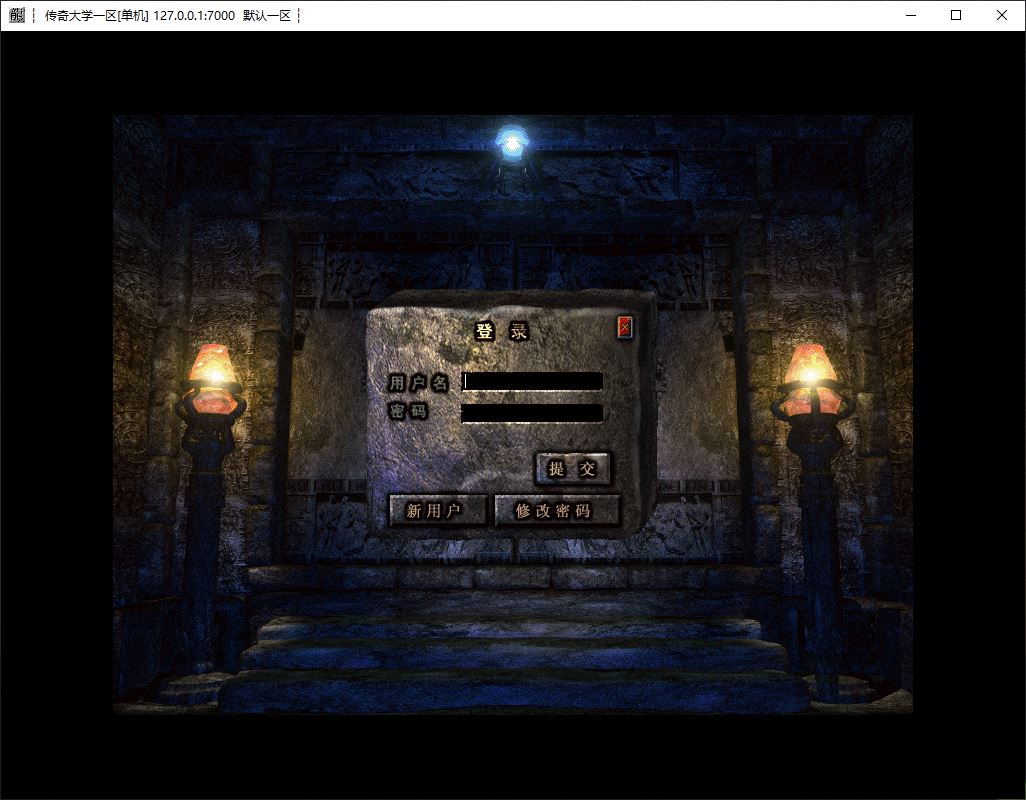Click the right glowing torch lamp
This screenshot has width=1026, height=800.
[808, 372]
